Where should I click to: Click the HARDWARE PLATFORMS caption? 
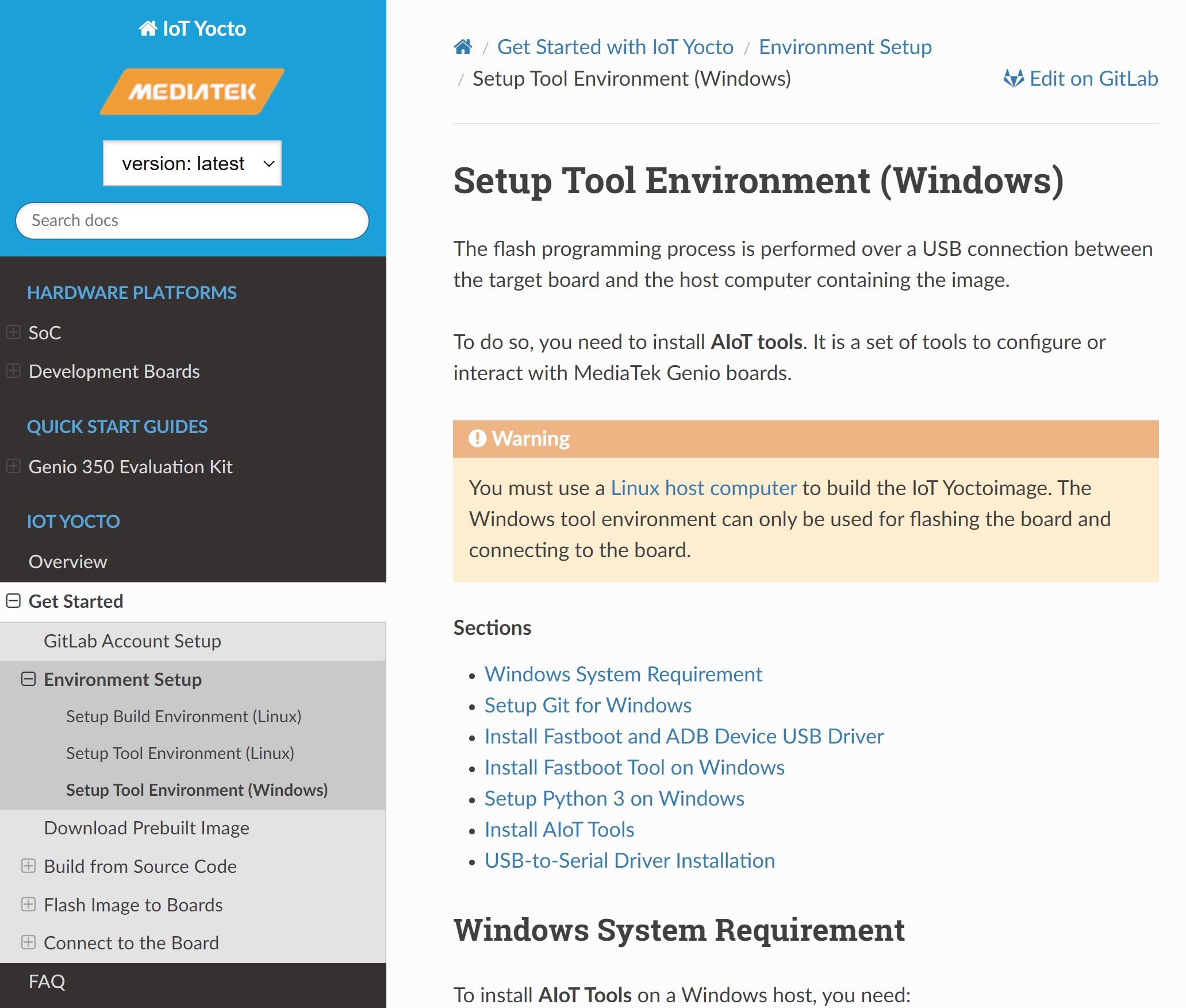[x=132, y=293]
